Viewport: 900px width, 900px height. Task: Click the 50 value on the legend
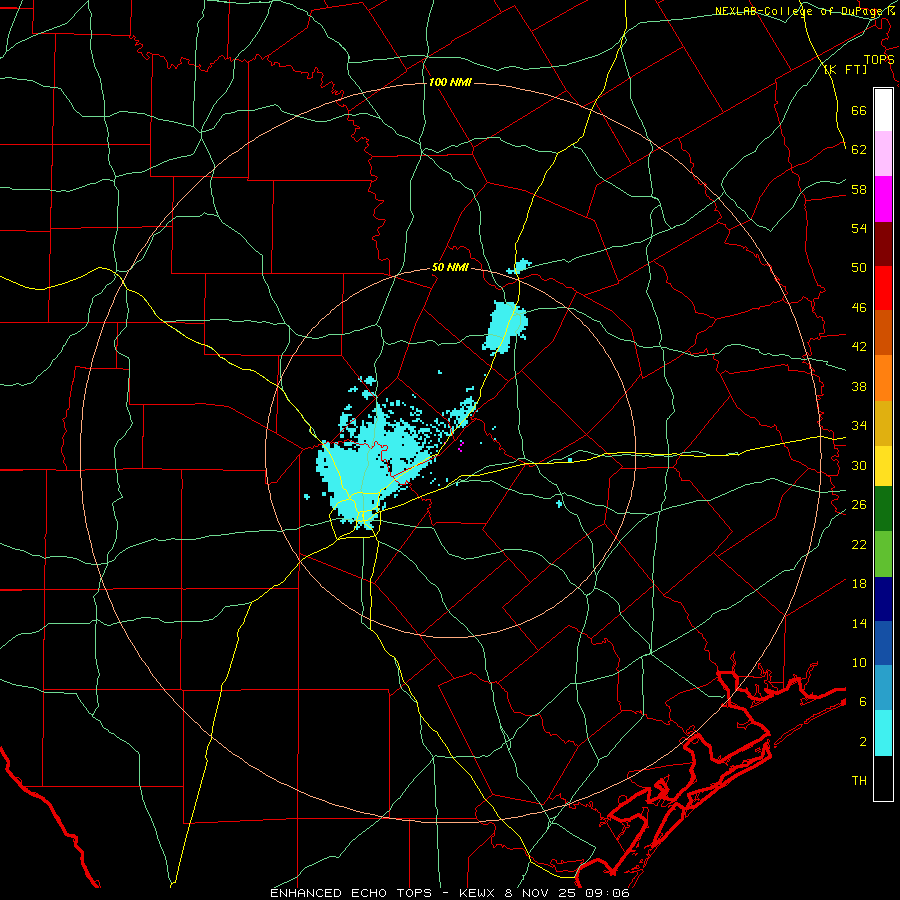pyautogui.click(x=859, y=267)
